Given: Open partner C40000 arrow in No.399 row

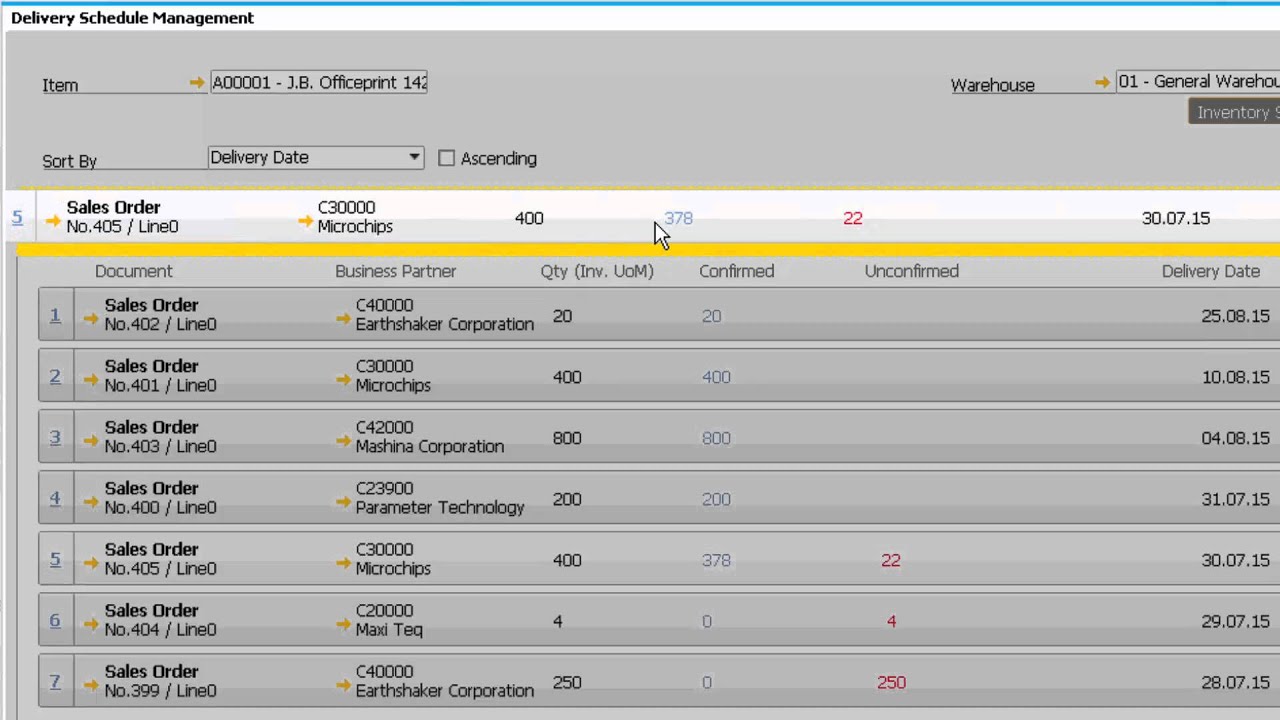Looking at the screenshot, I should coord(343,685).
